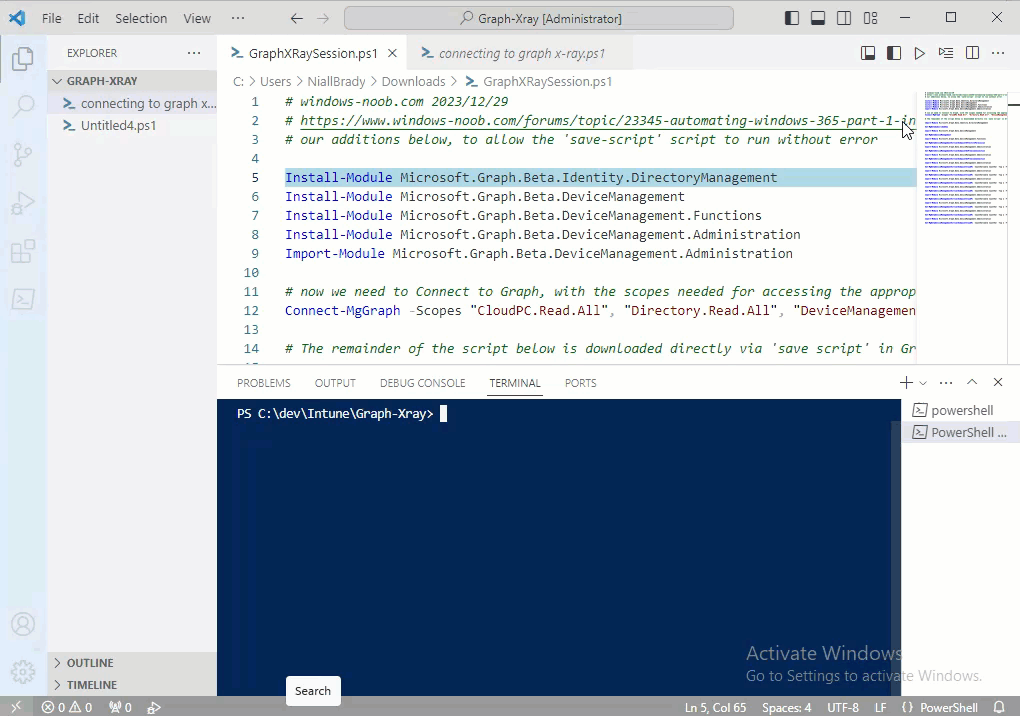Expand the TIMELINE section
This screenshot has width=1020, height=716.
point(132,685)
